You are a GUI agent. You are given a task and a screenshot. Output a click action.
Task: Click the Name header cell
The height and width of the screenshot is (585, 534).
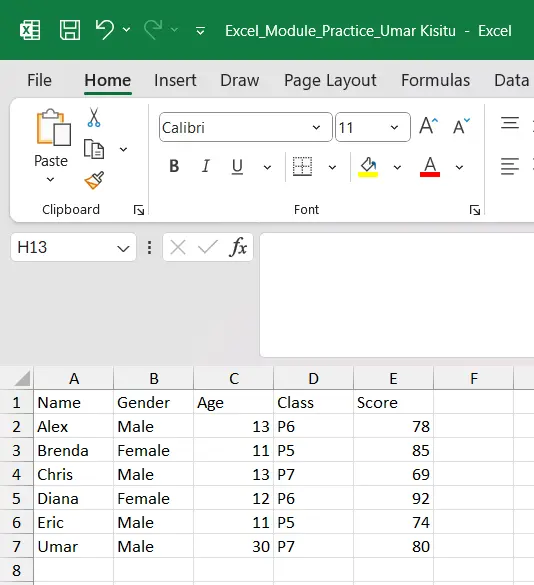pos(74,402)
